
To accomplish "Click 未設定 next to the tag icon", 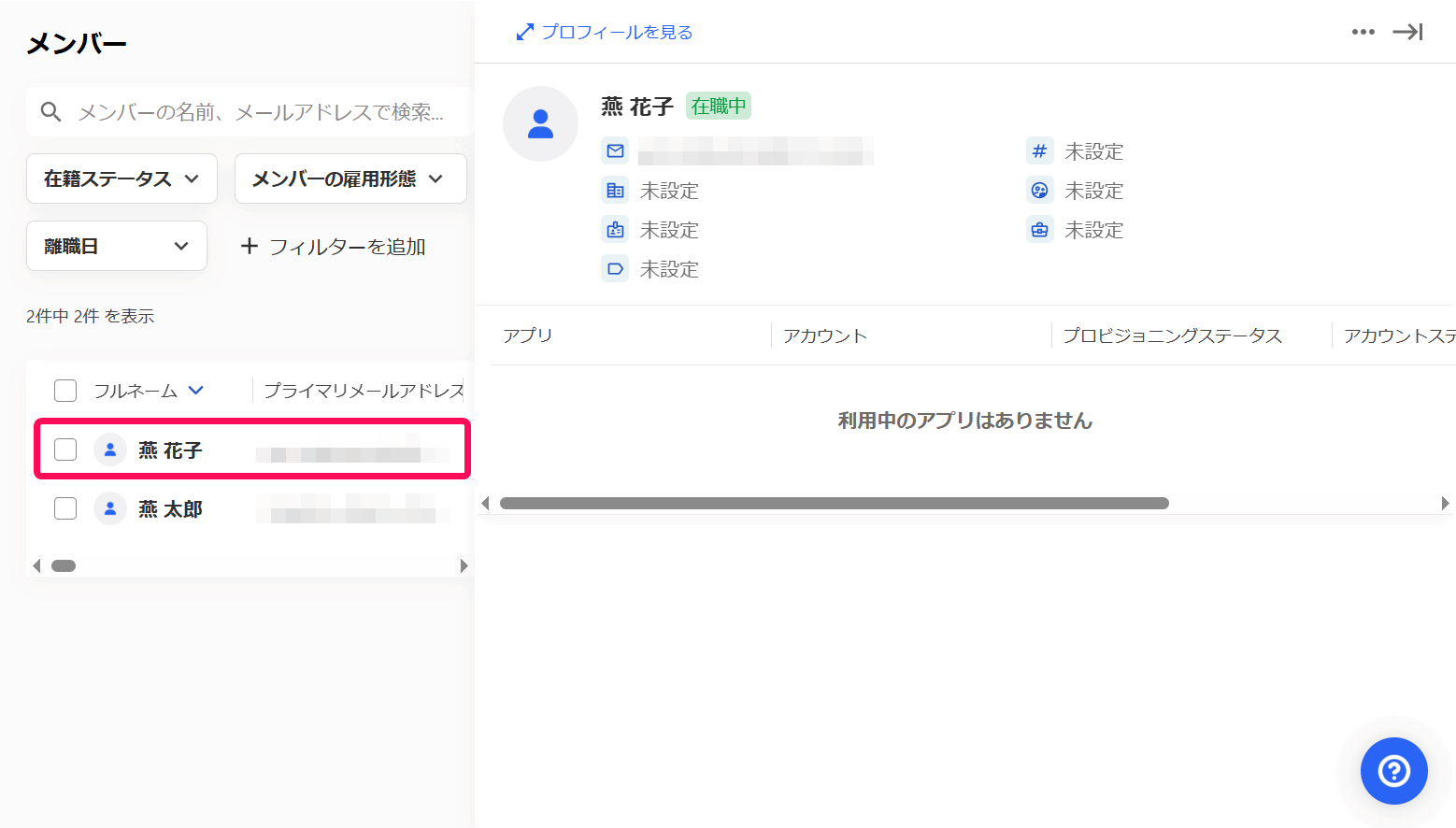I will 669,269.
